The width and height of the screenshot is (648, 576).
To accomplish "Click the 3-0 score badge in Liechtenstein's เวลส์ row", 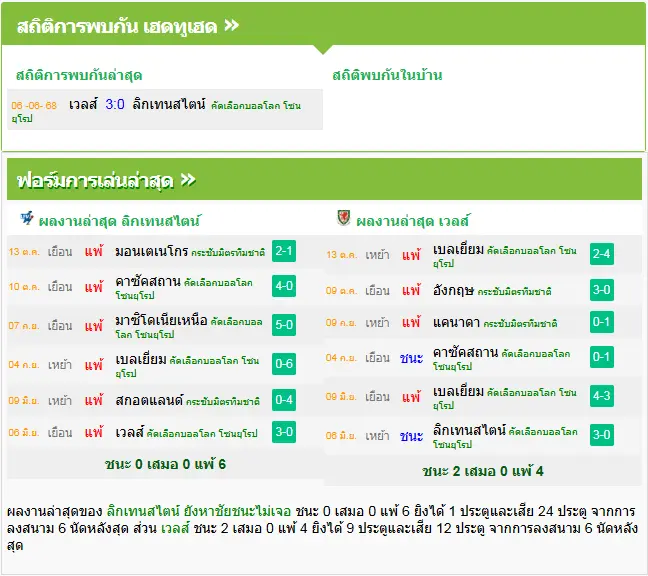I will (284, 432).
